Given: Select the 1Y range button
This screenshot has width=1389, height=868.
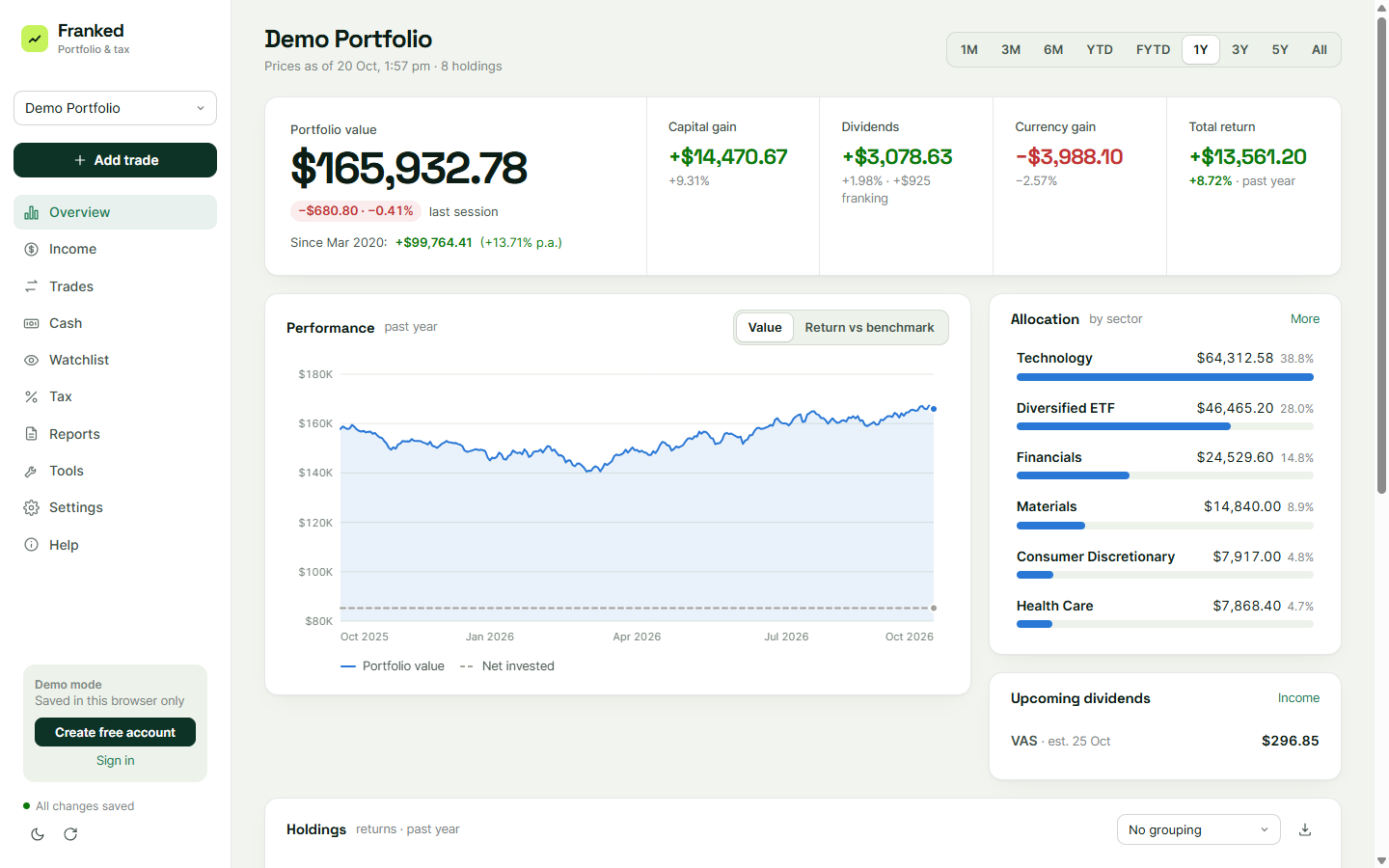Looking at the screenshot, I should (1201, 49).
